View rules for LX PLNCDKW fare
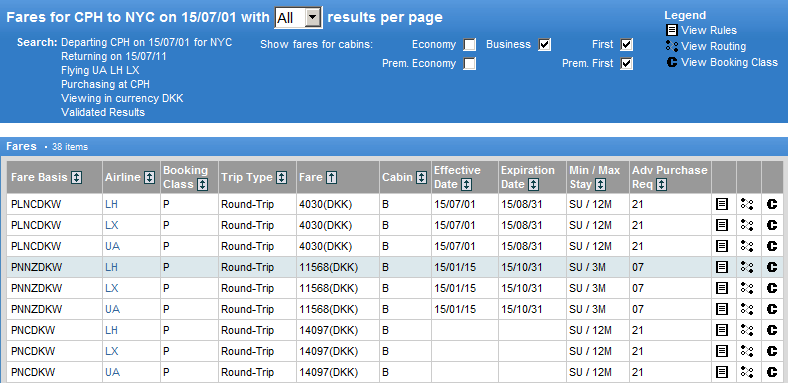Screen dimensions: 788x383 [x=722, y=225]
